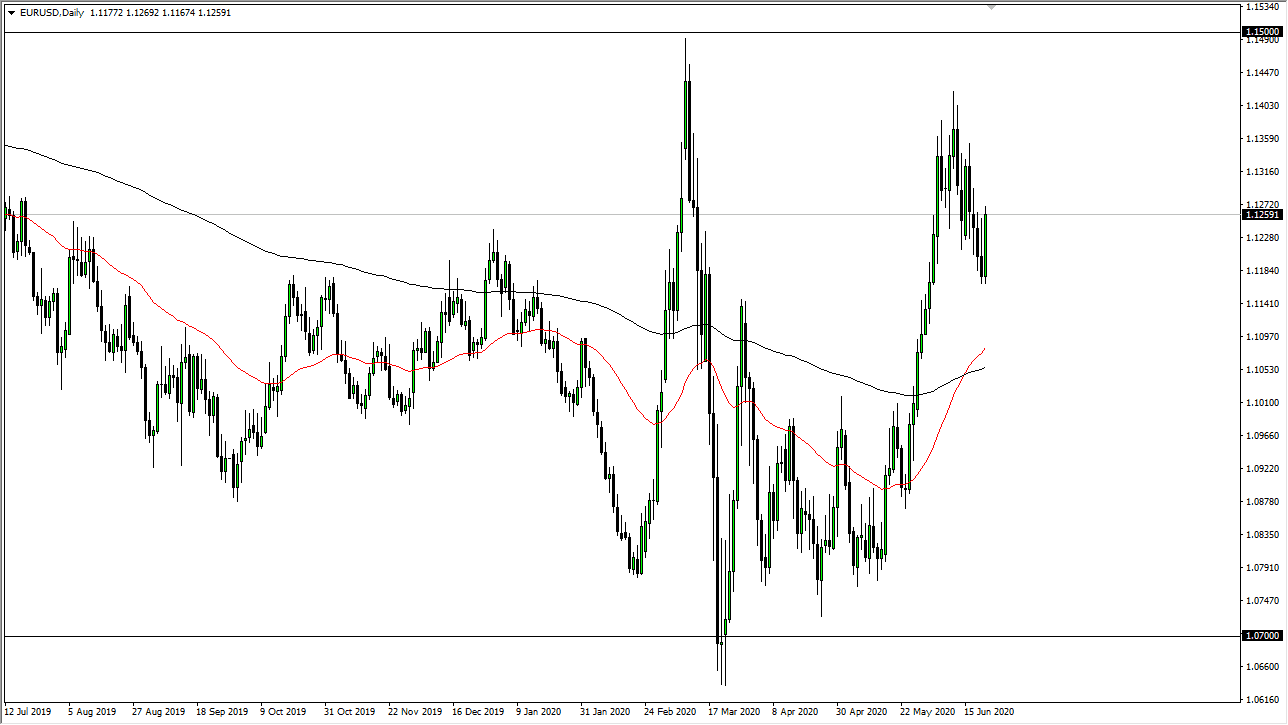This screenshot has height=725, width=1288.
Task: Click the 1.15000 horizontal line price tag
Action: (x=1261, y=32)
